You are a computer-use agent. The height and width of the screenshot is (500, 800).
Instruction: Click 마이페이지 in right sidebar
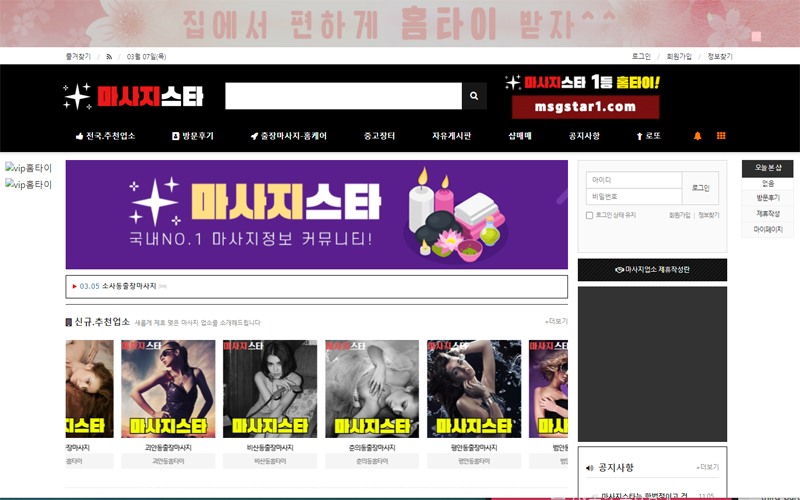767,230
